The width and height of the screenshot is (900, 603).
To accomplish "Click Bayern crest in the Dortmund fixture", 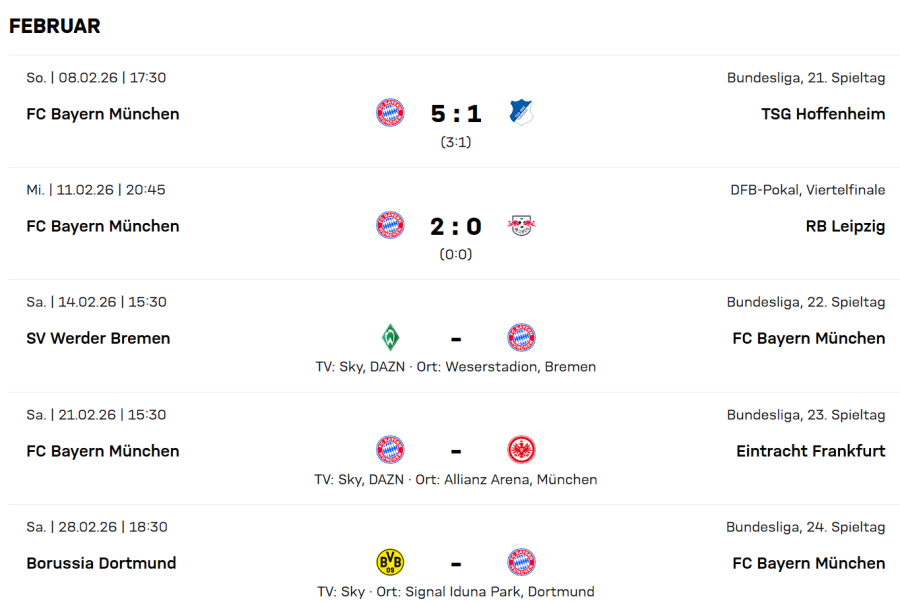I will coord(521,563).
